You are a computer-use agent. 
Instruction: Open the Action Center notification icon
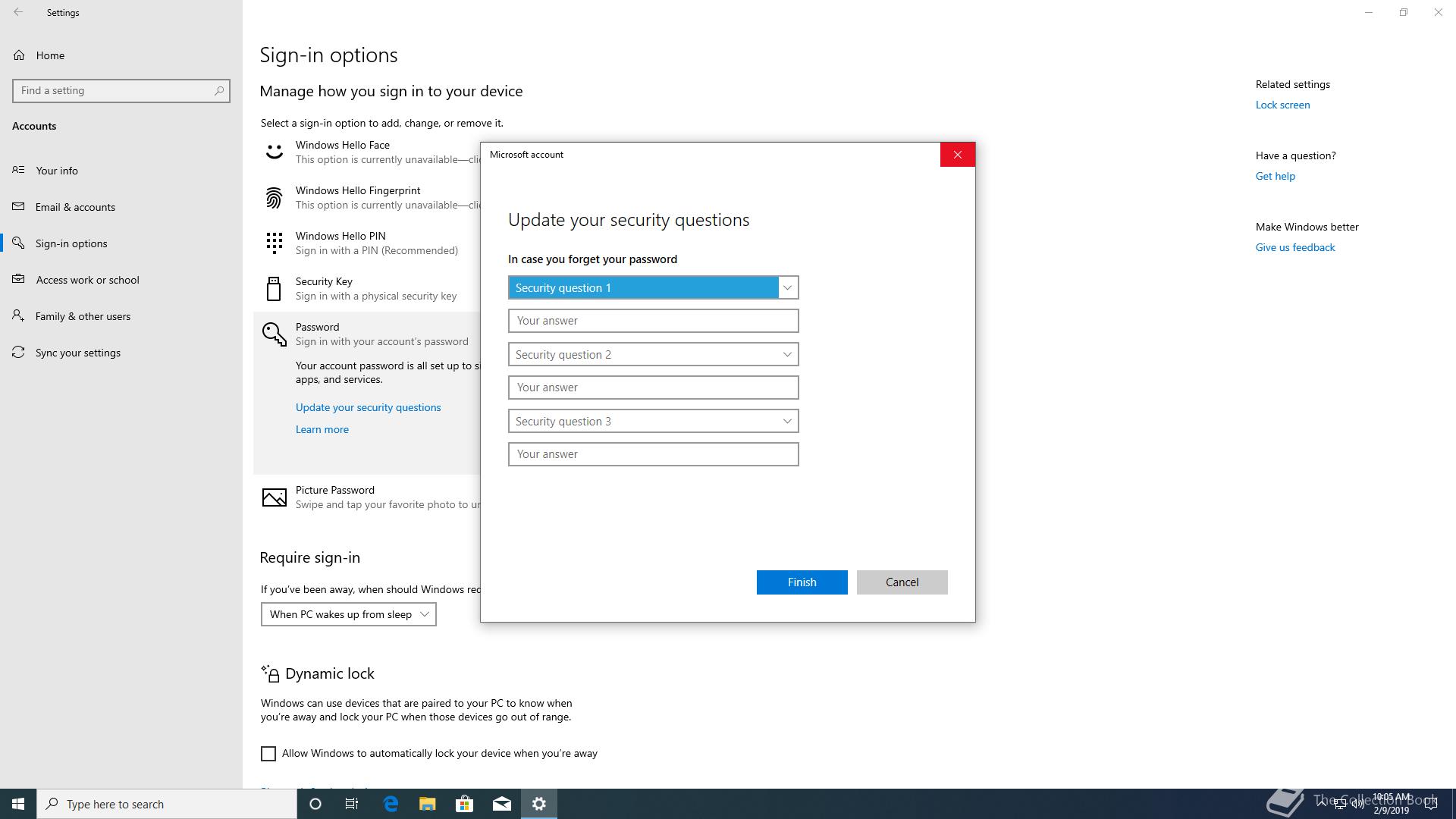1432,804
